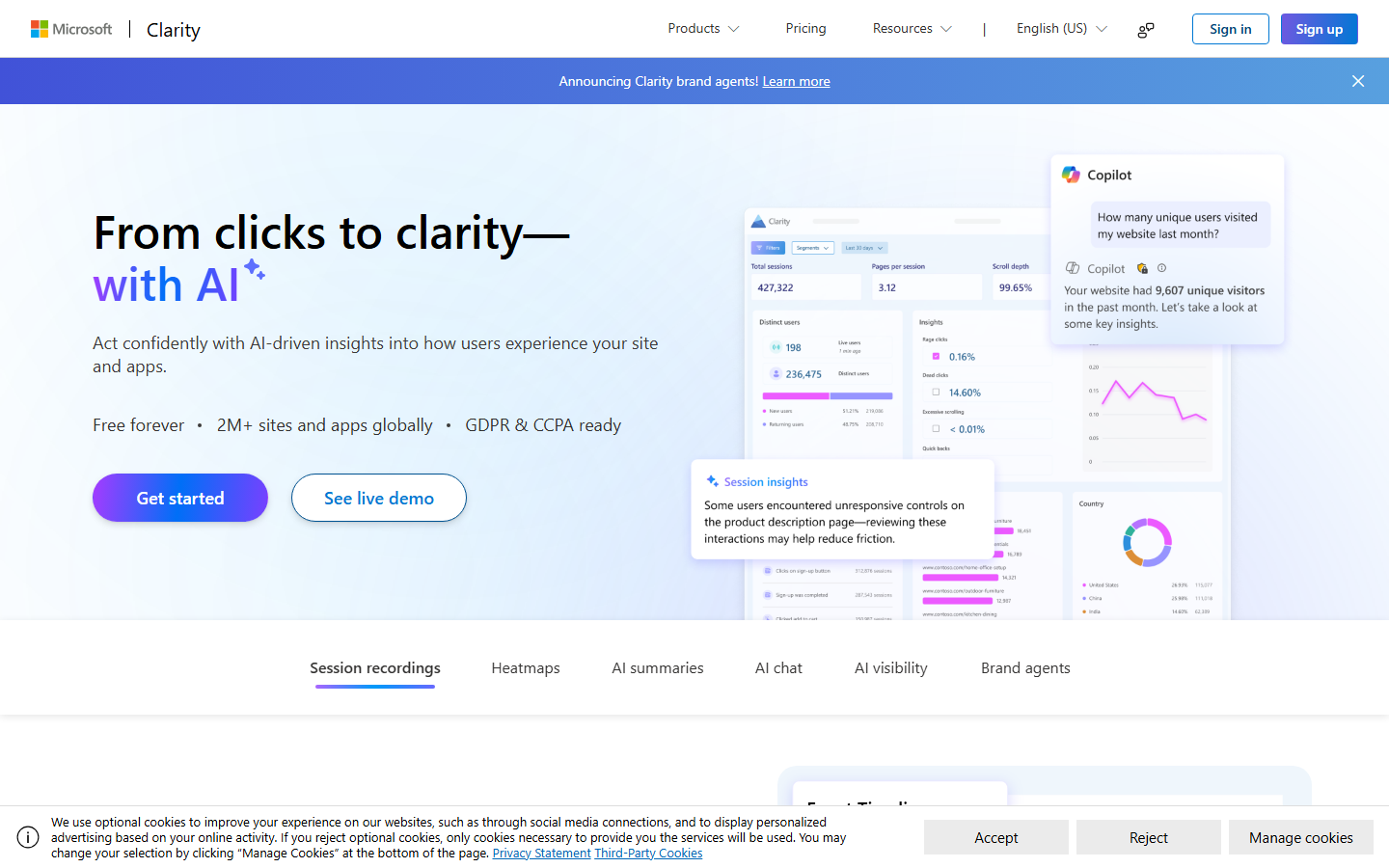This screenshot has height=868, width=1389.
Task: Click the Country donut chart
Action: 1147,542
